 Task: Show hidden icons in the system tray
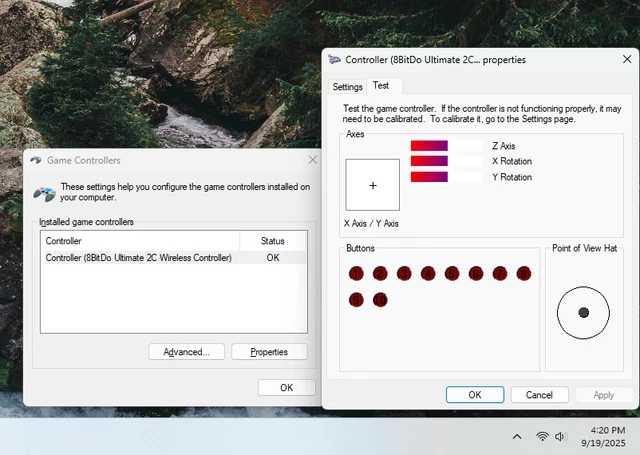point(517,437)
